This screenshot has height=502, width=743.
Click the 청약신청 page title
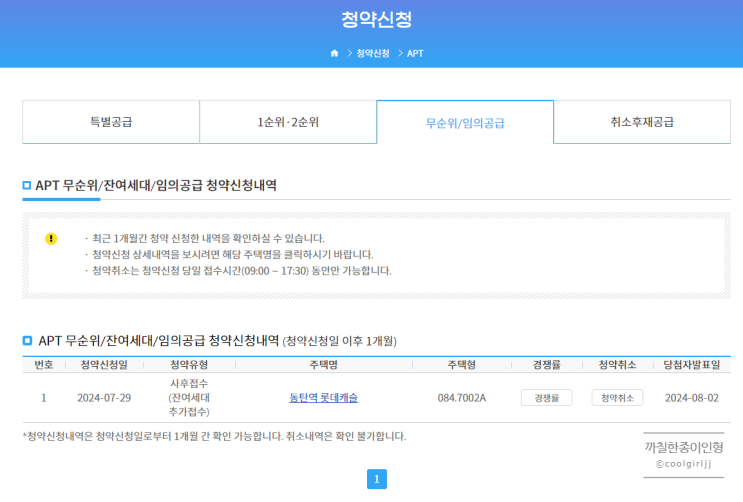(x=377, y=19)
